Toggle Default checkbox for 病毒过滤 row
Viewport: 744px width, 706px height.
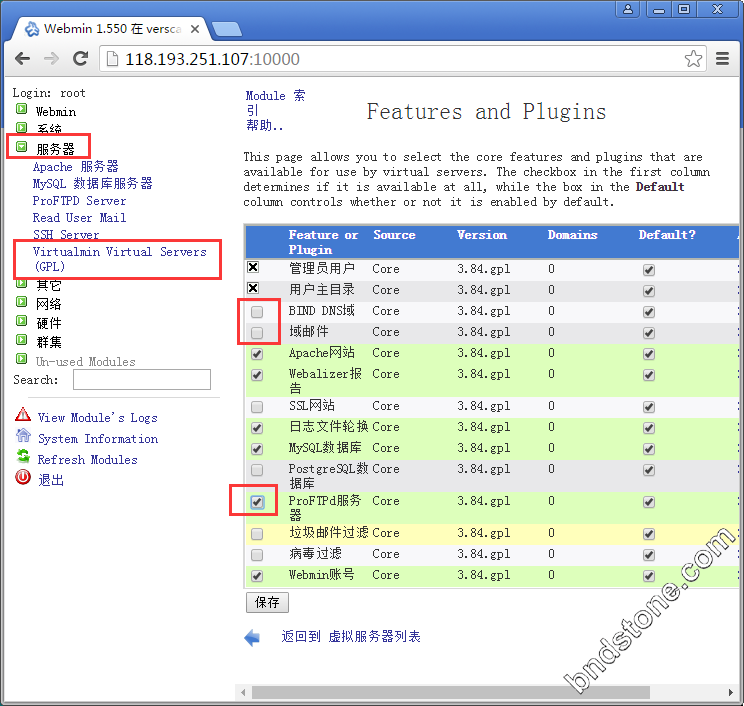[649, 555]
